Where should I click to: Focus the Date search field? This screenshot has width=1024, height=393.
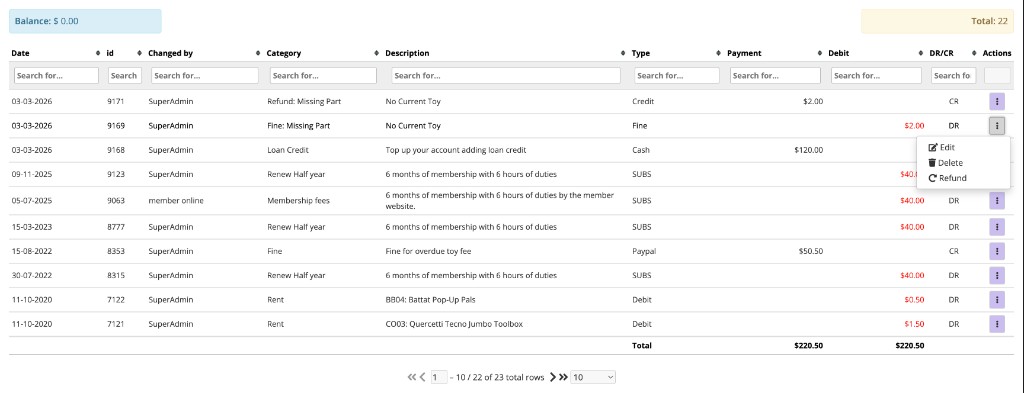point(56,76)
